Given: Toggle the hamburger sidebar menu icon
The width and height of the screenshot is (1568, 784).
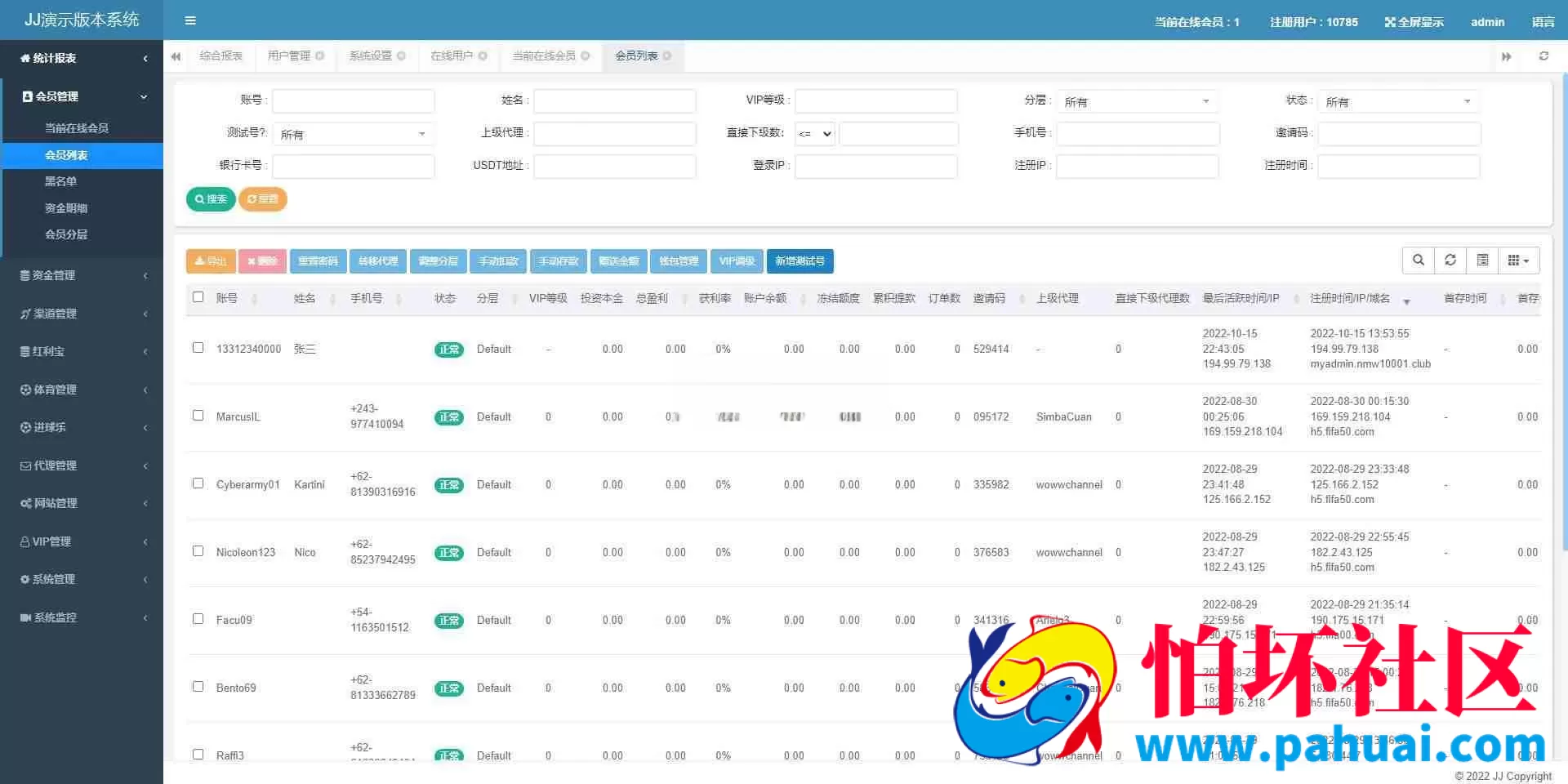Looking at the screenshot, I should 190,20.
